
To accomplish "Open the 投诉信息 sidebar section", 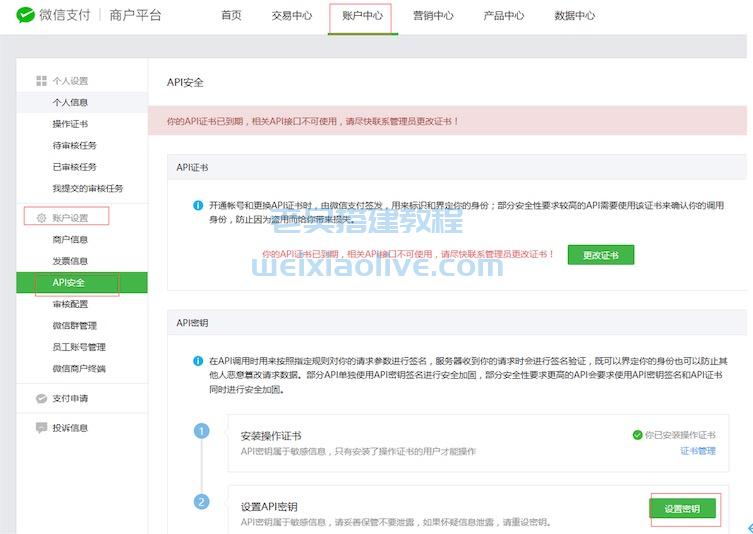I will point(70,427).
